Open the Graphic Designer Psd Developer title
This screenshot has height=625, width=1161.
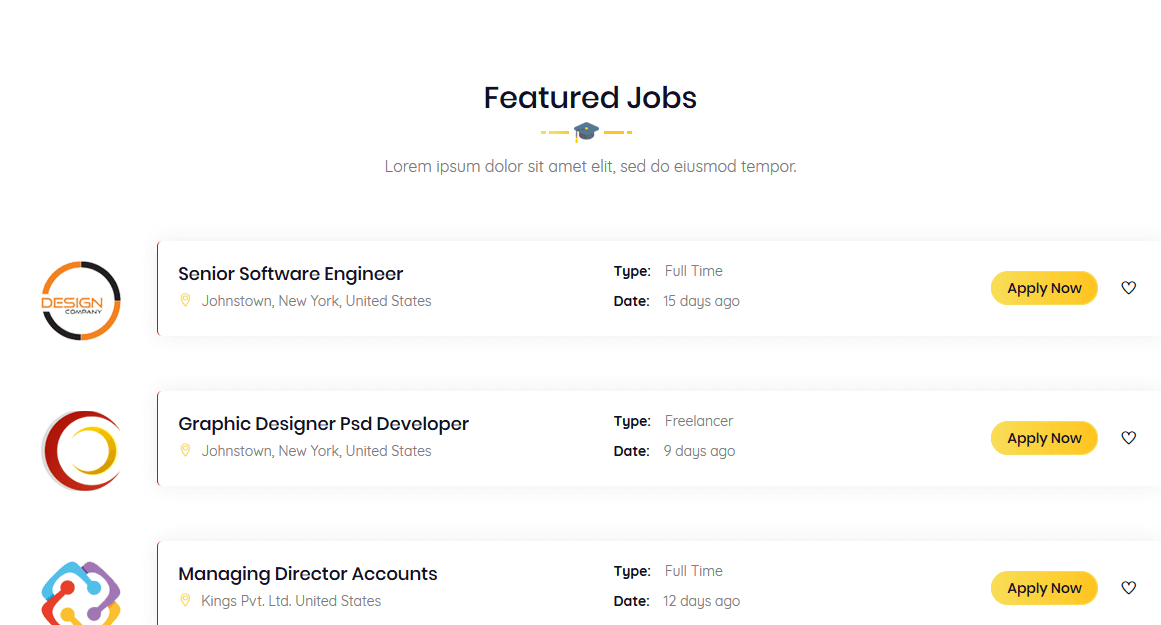[324, 424]
